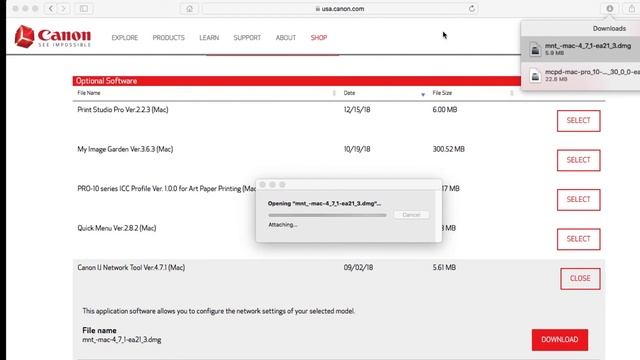Open the SHOP menu
This screenshot has width=640, height=360.
319,38
